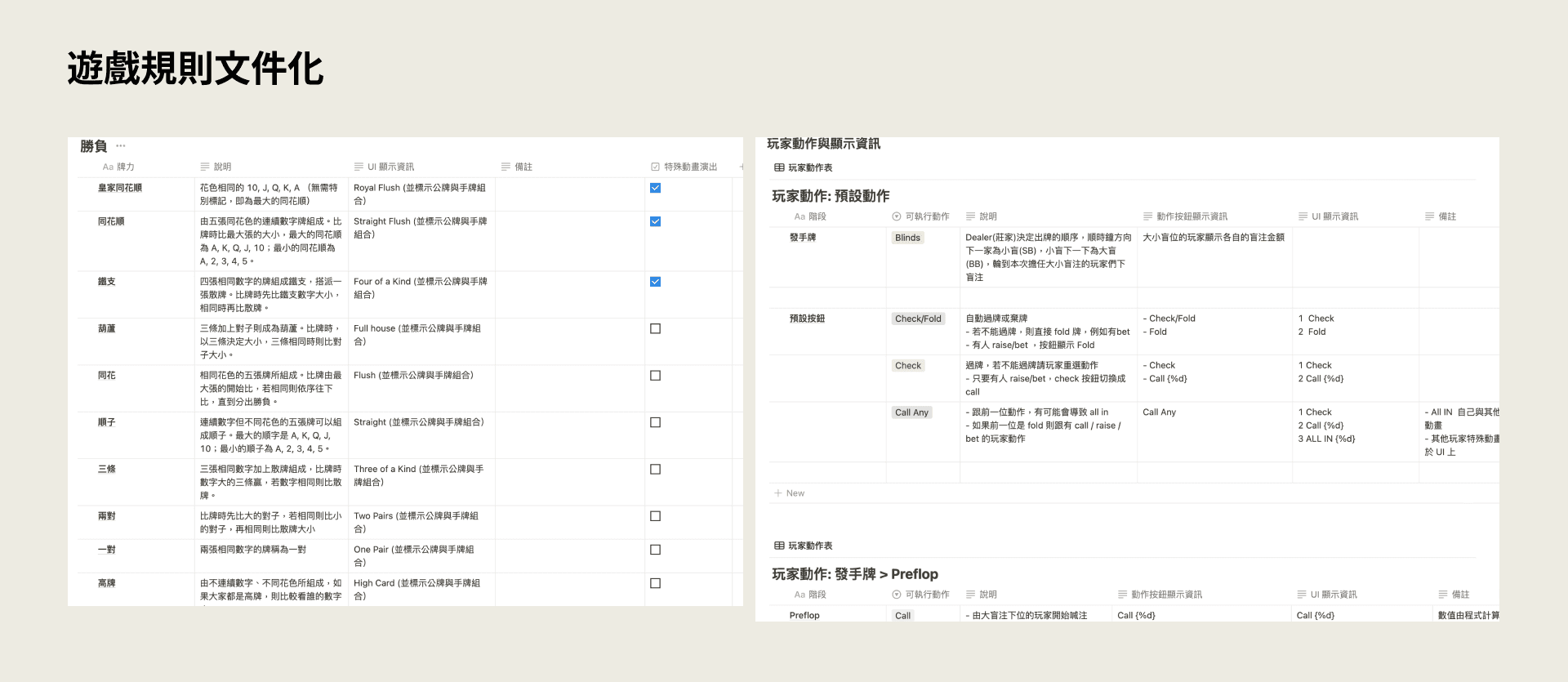Image resolution: width=1568 pixels, height=682 pixels.
Task: Click the 動作按鈕顯示資訊 column header in the 預設動作 table
Action: click(1185, 216)
